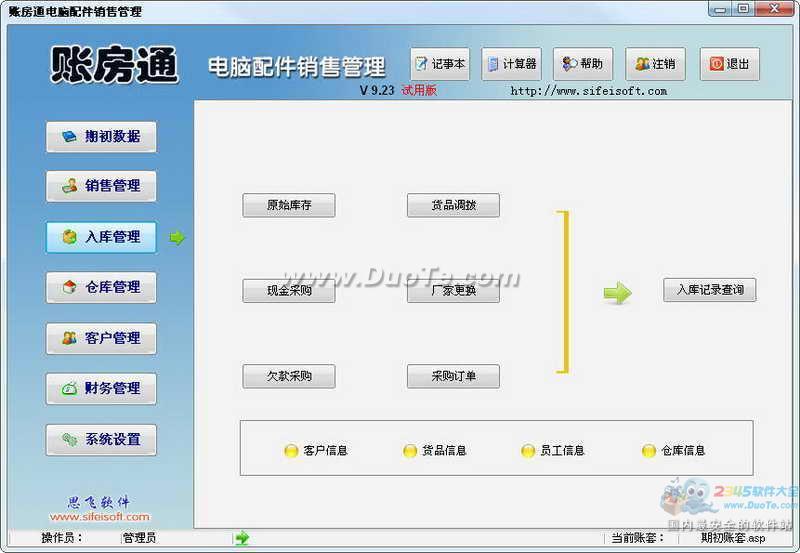
Task: Open the 采购订单 button
Action: (x=453, y=376)
